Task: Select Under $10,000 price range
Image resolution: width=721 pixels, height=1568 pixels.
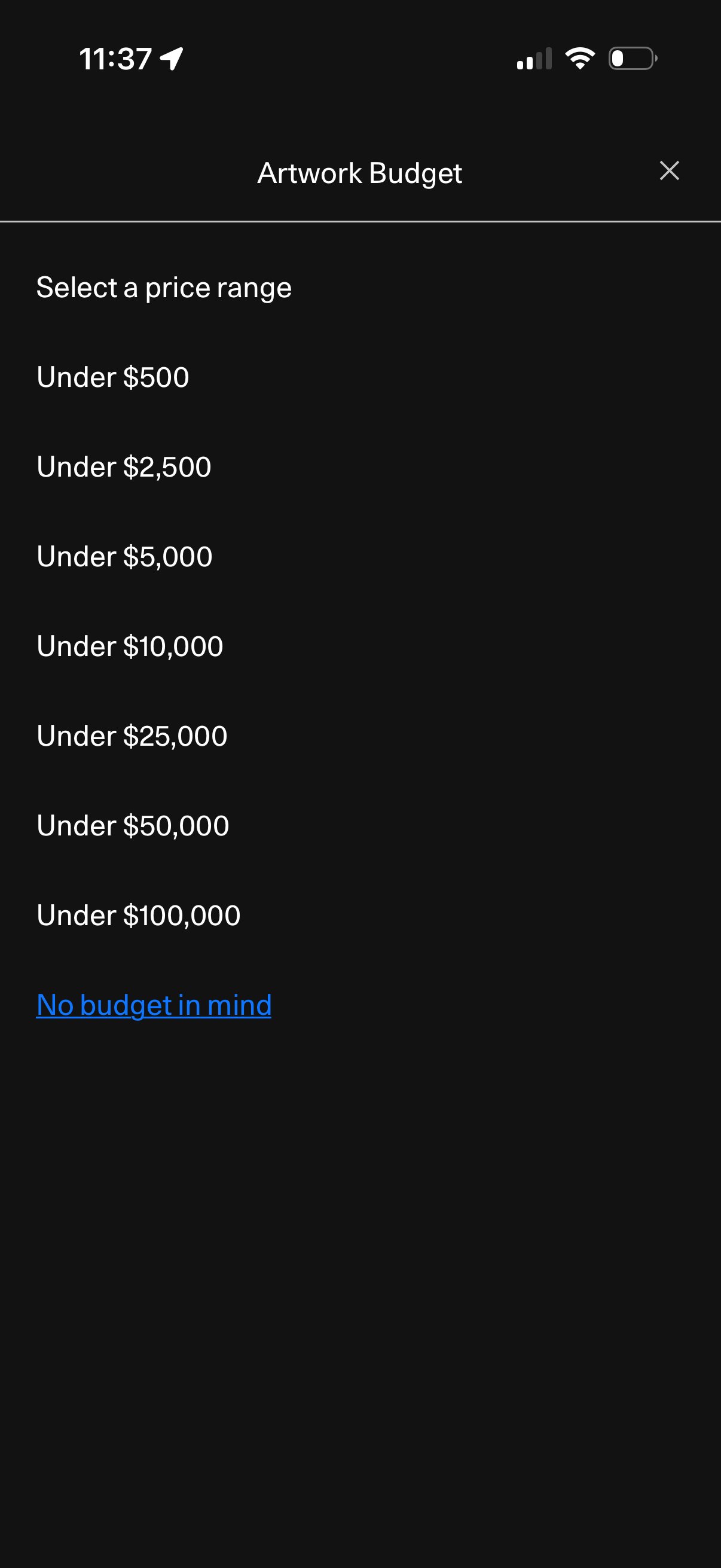Action: coord(130,646)
